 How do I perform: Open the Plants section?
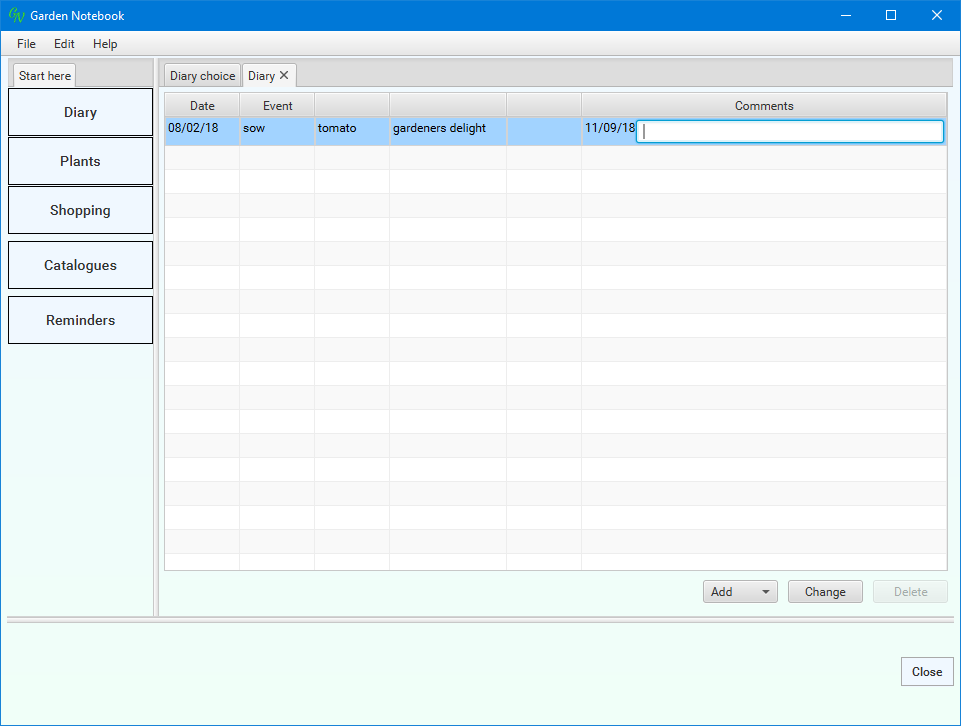(x=80, y=161)
